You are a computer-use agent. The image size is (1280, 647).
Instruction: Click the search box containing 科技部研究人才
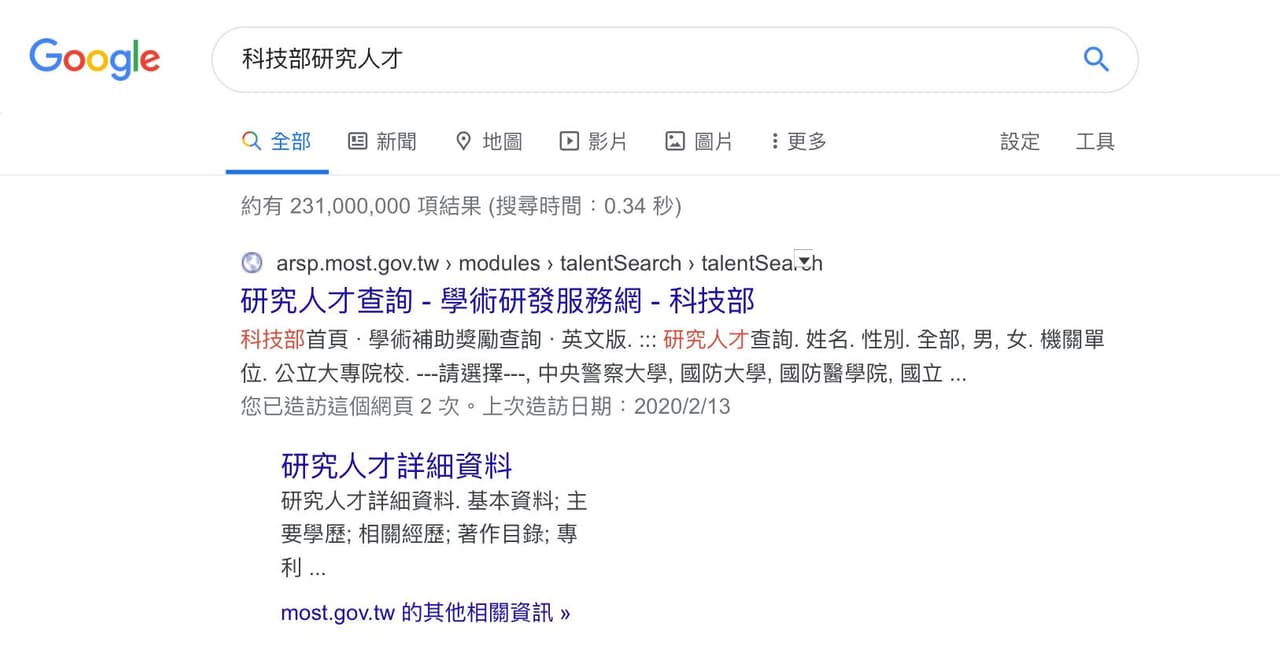(x=674, y=59)
